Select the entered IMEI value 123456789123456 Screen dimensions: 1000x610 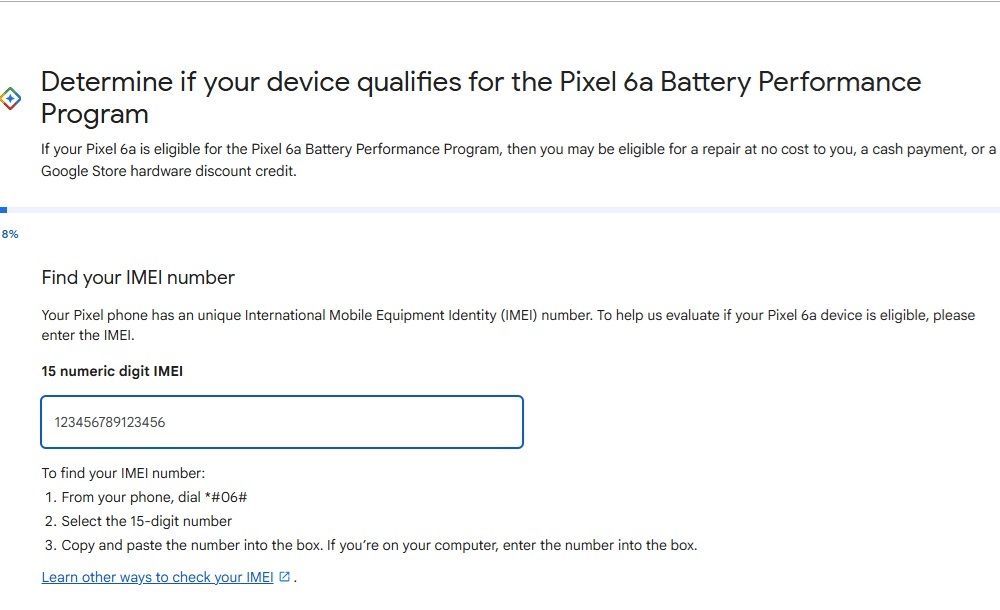point(111,423)
